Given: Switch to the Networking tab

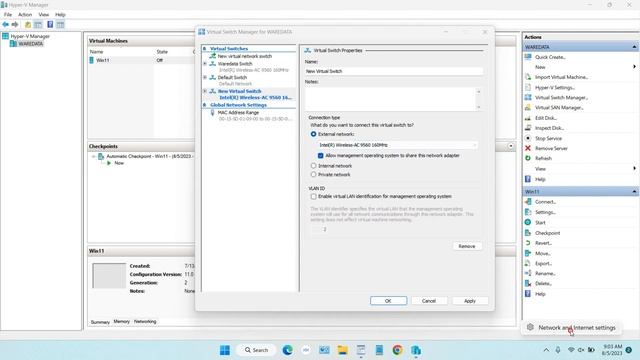Looking at the screenshot, I should coord(145,322).
